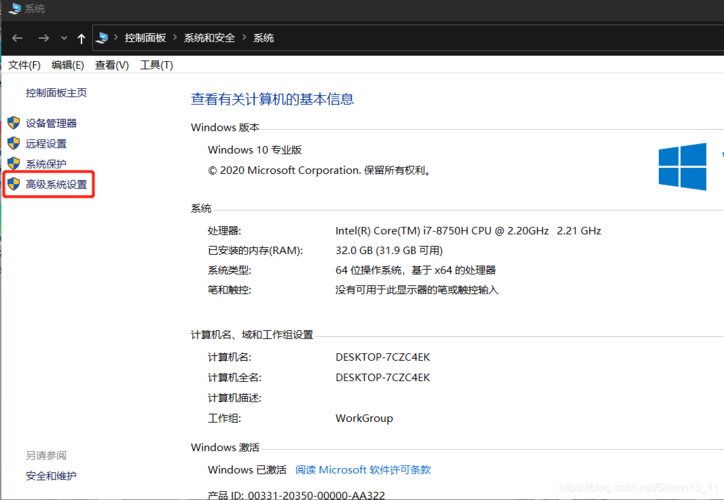Go to 控制面板主页 in sidebar
724x500 pixels.
56,93
